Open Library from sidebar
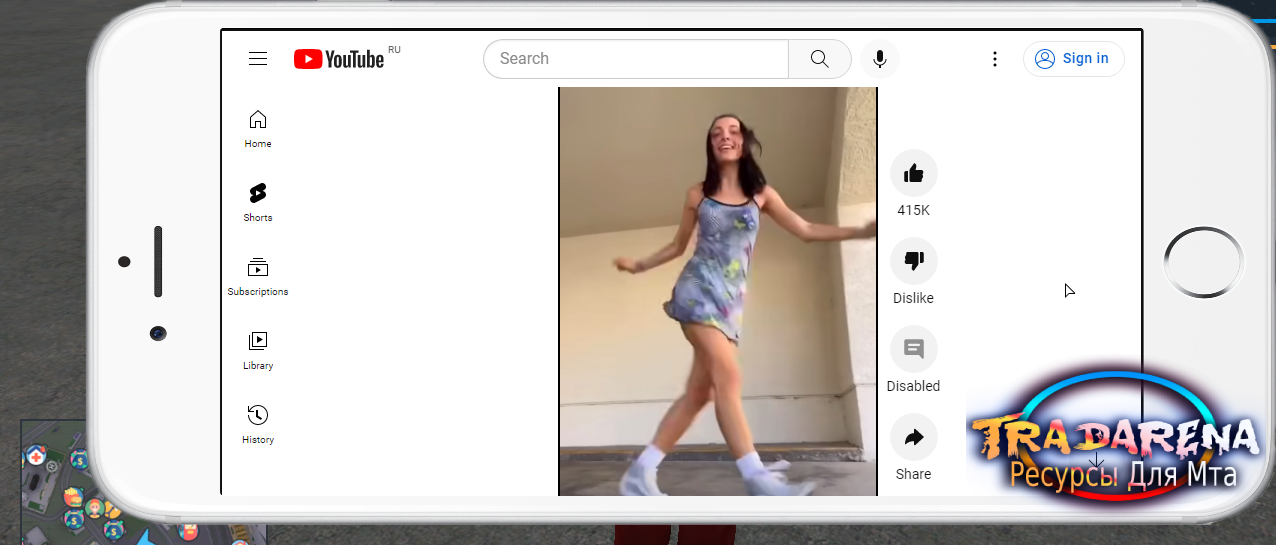Viewport: 1276px width, 545px height. 258,351
